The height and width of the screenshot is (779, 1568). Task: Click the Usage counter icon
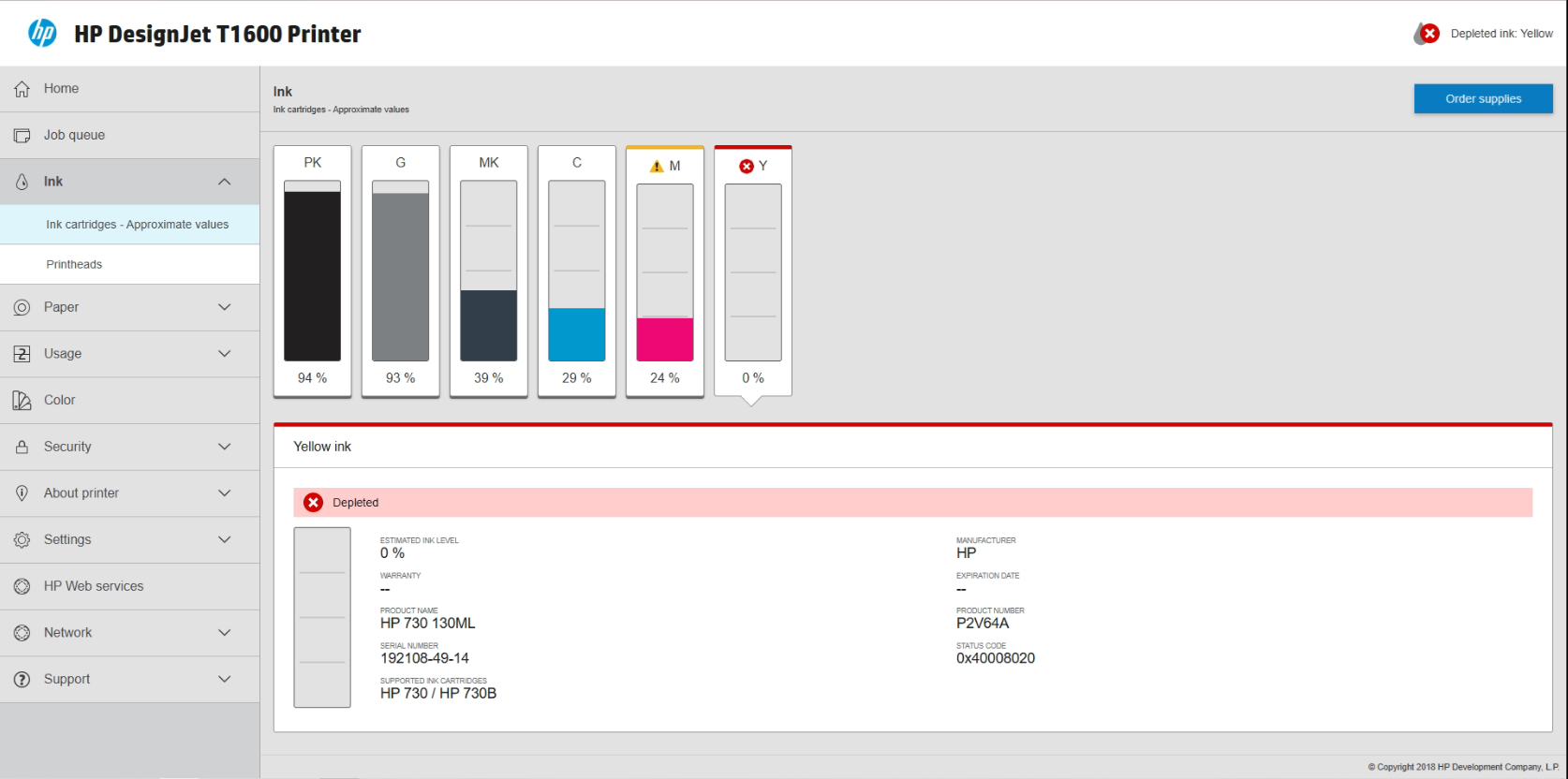point(22,354)
